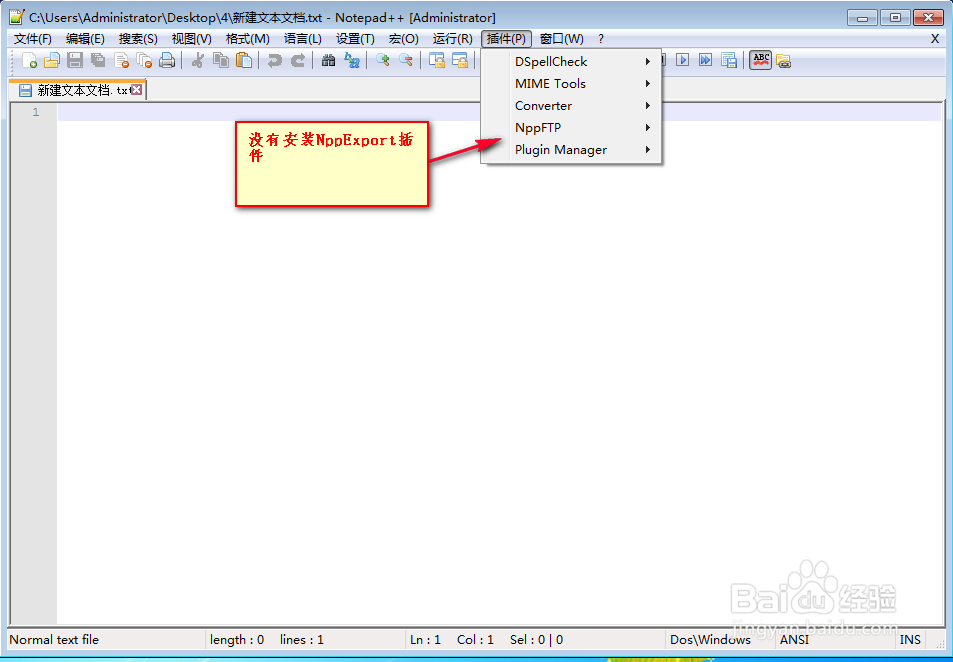Print the document with the printer icon
The width and height of the screenshot is (953, 662).
(167, 60)
